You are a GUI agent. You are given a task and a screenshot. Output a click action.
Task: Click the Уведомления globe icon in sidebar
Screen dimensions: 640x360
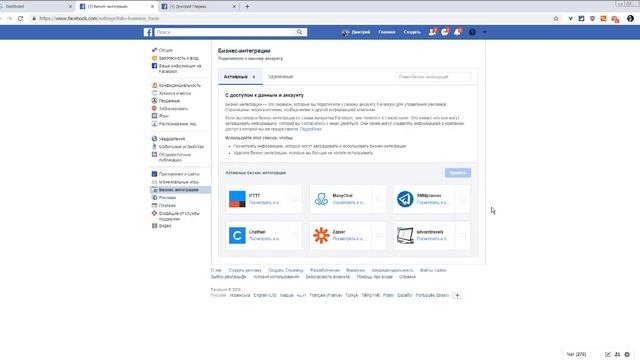pos(154,139)
